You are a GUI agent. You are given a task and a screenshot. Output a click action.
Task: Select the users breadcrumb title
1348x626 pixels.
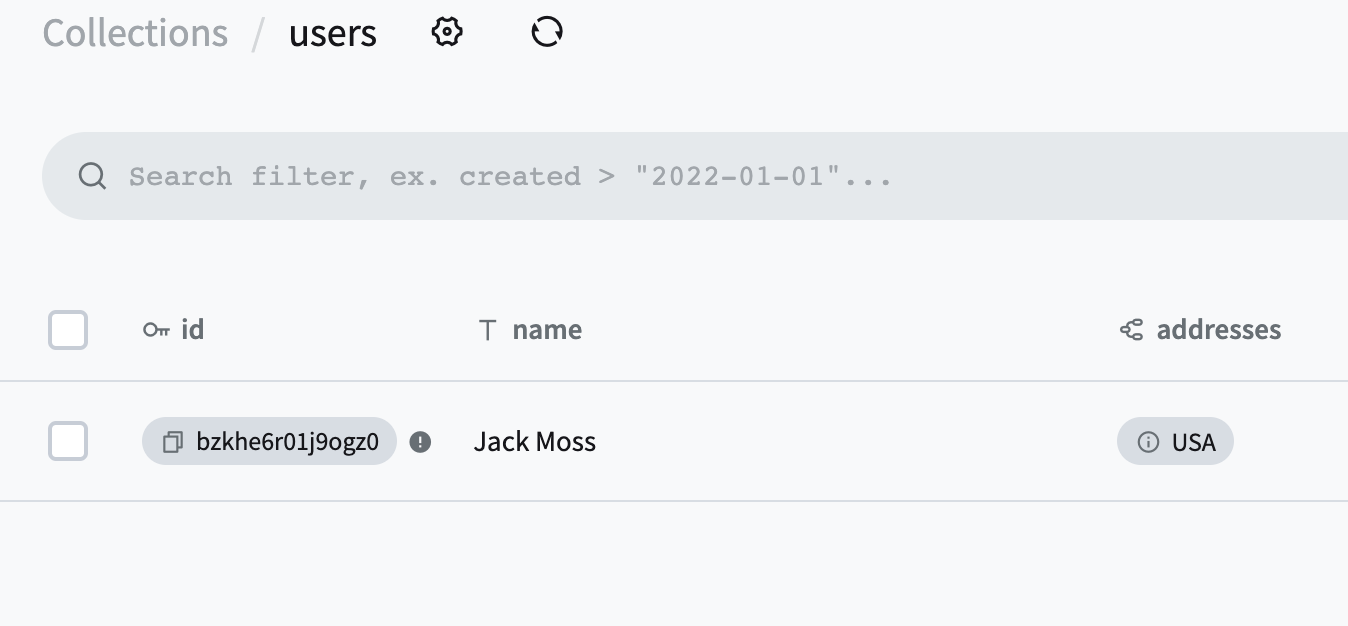(332, 32)
